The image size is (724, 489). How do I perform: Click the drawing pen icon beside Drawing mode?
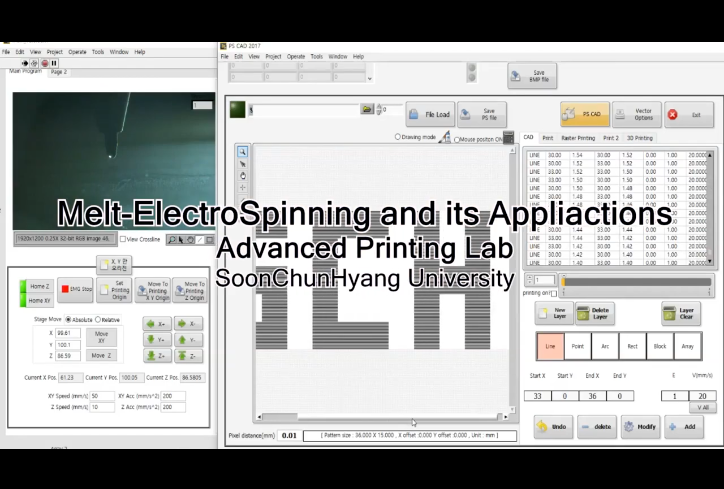tap(445, 137)
